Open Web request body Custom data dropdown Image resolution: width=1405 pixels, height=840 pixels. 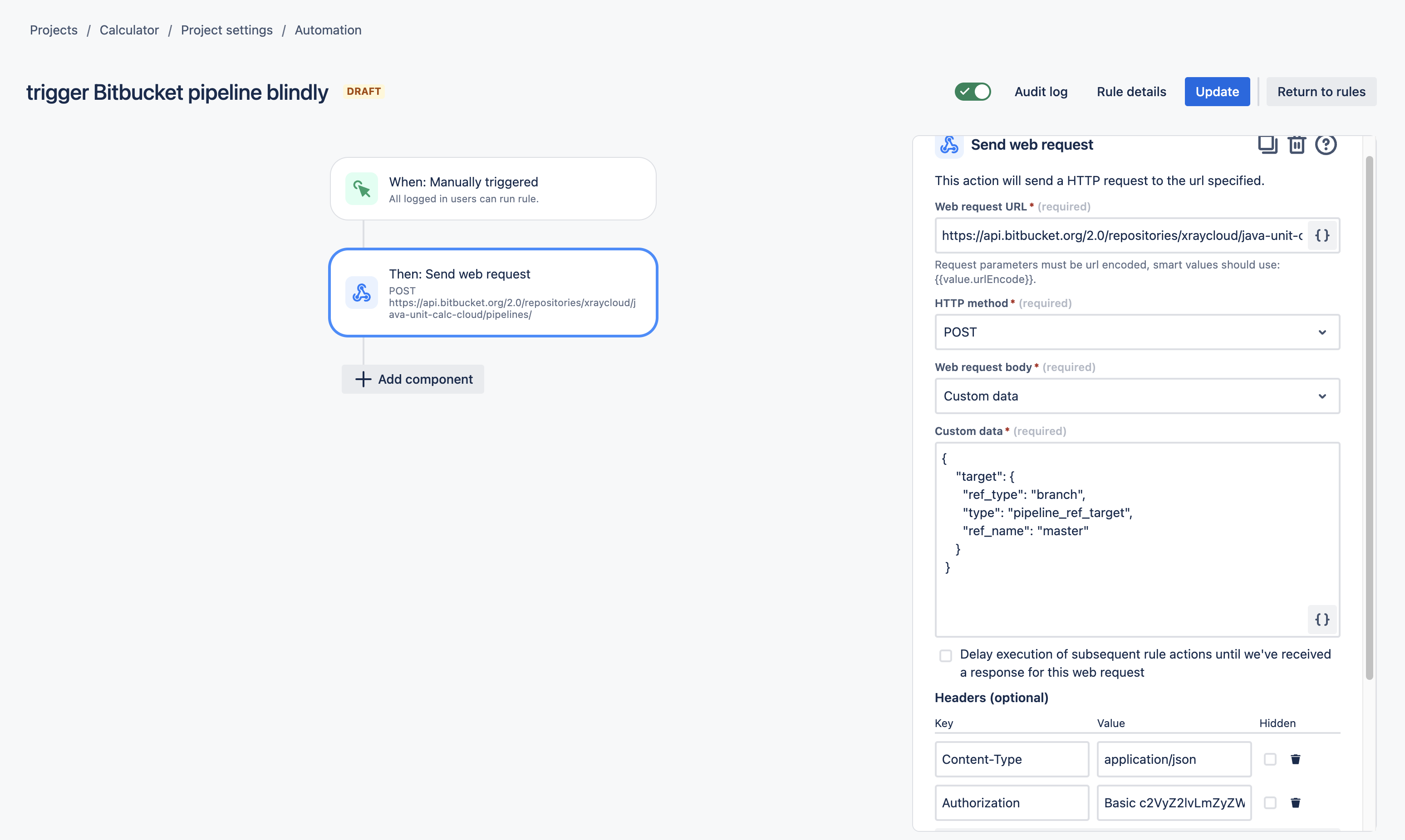pos(1137,396)
